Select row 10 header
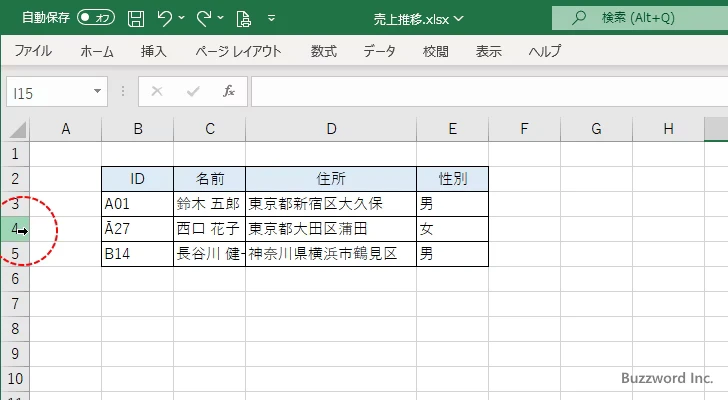 coord(15,379)
